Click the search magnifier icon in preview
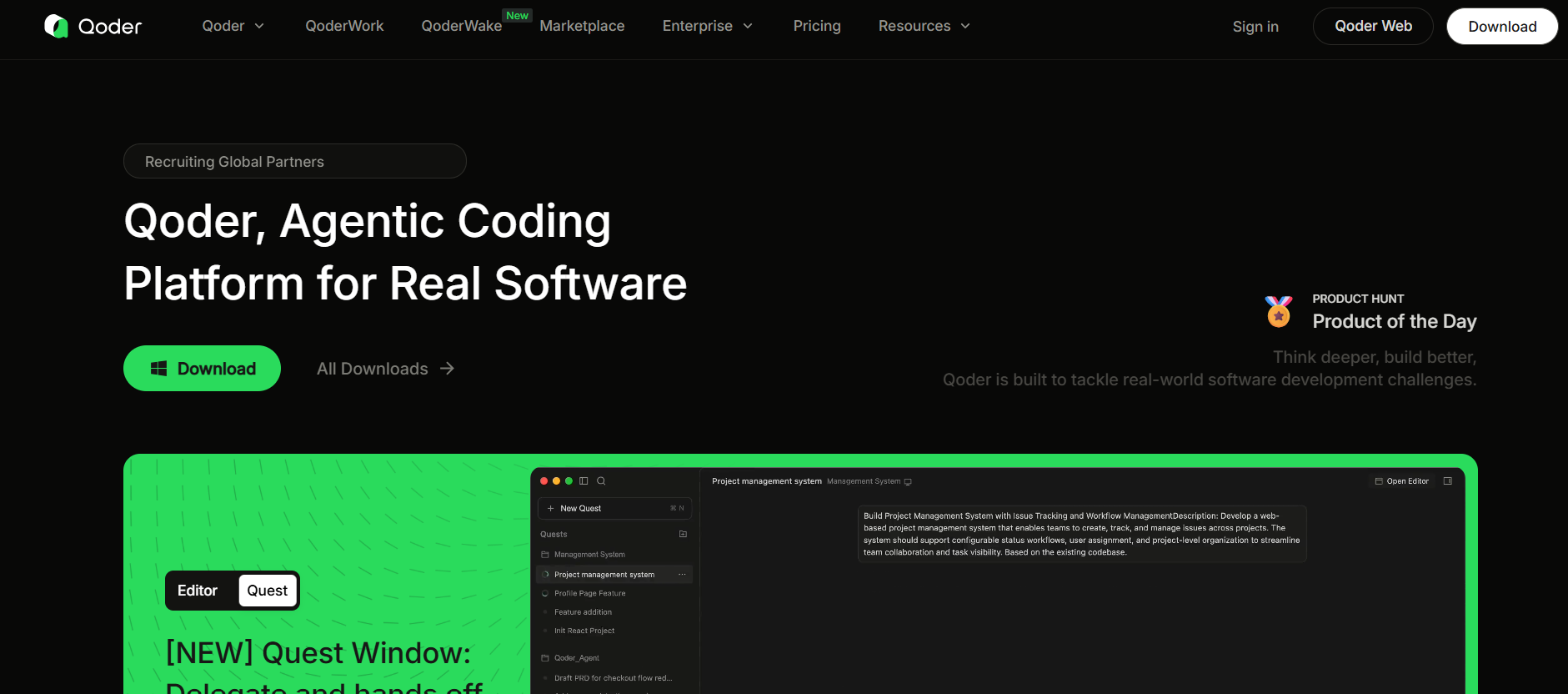This screenshot has height=694, width=1568. coord(601,481)
